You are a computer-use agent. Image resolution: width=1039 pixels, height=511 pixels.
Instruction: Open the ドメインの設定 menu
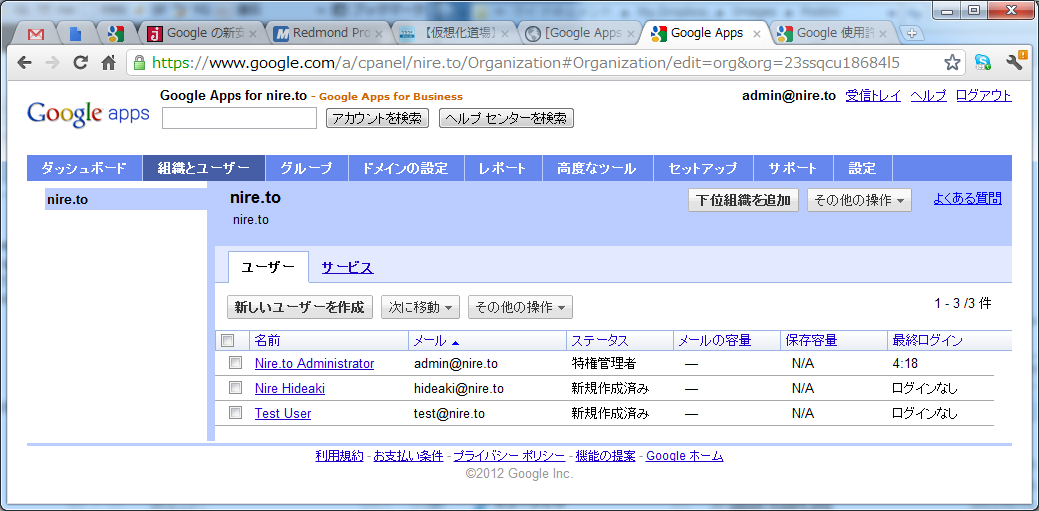(x=406, y=168)
